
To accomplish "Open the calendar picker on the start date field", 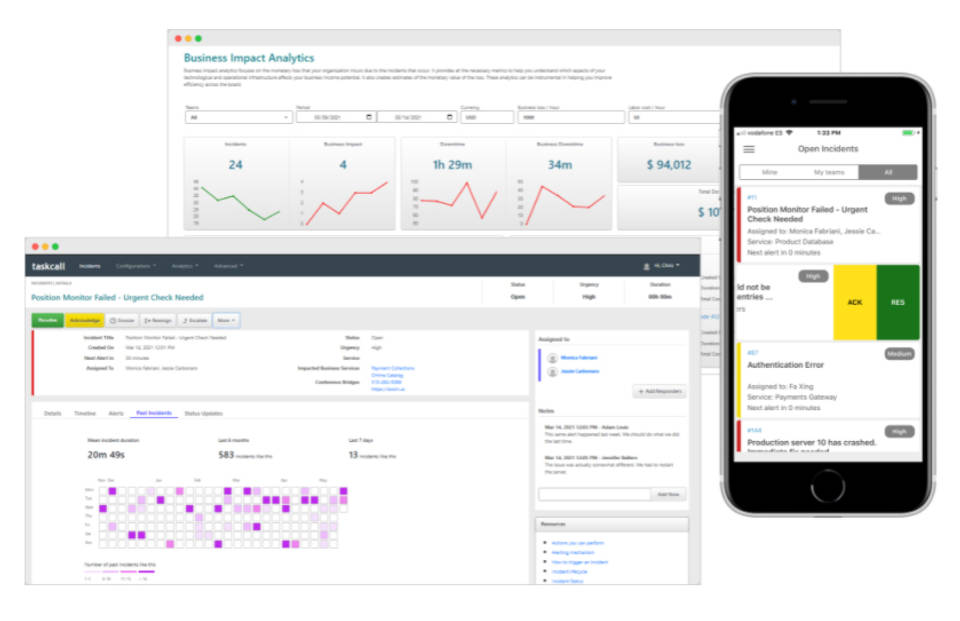I will pyautogui.click(x=369, y=117).
